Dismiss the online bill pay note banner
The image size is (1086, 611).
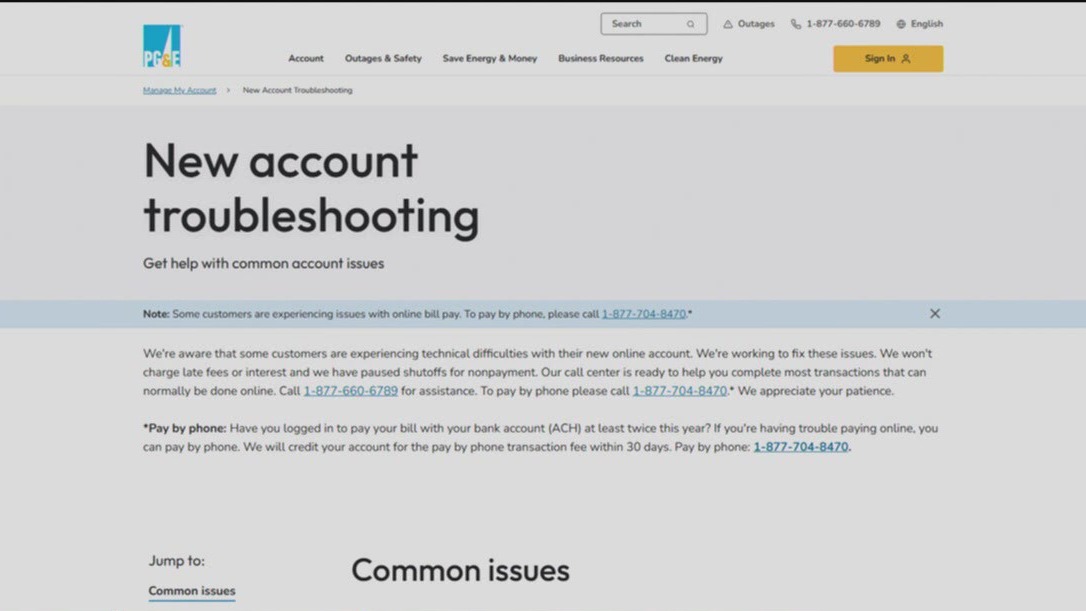[x=935, y=313]
